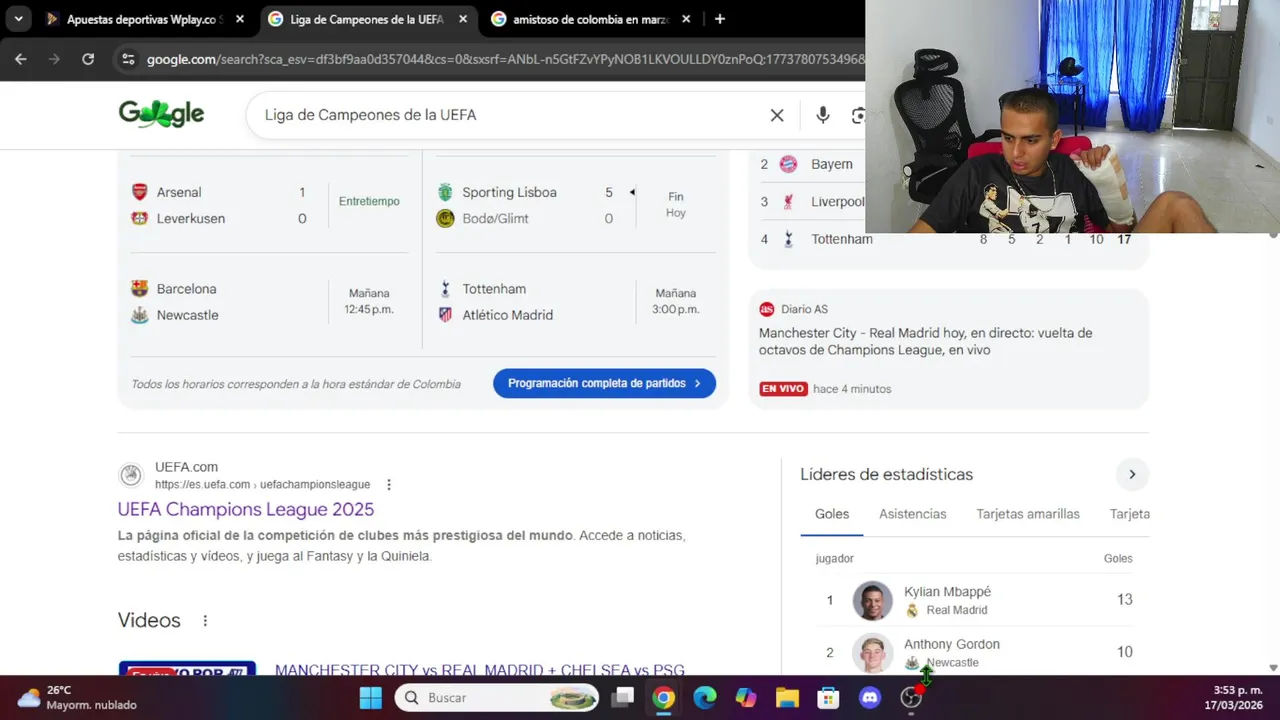Switch to the Apuestas deportivas Wplay.co tab
The height and width of the screenshot is (720, 1280).
(145, 19)
